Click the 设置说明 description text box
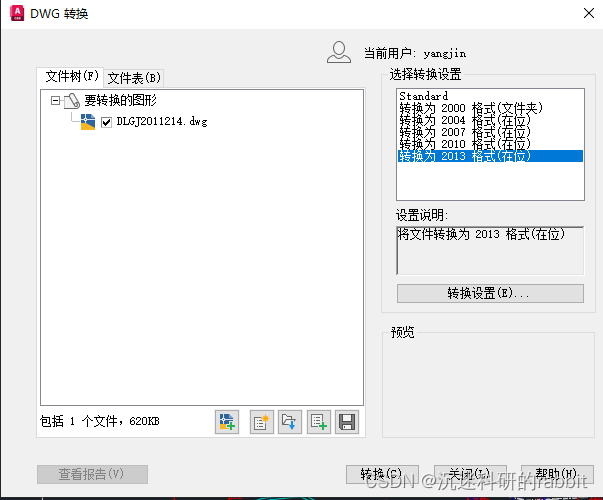603x500 pixels. coord(490,250)
